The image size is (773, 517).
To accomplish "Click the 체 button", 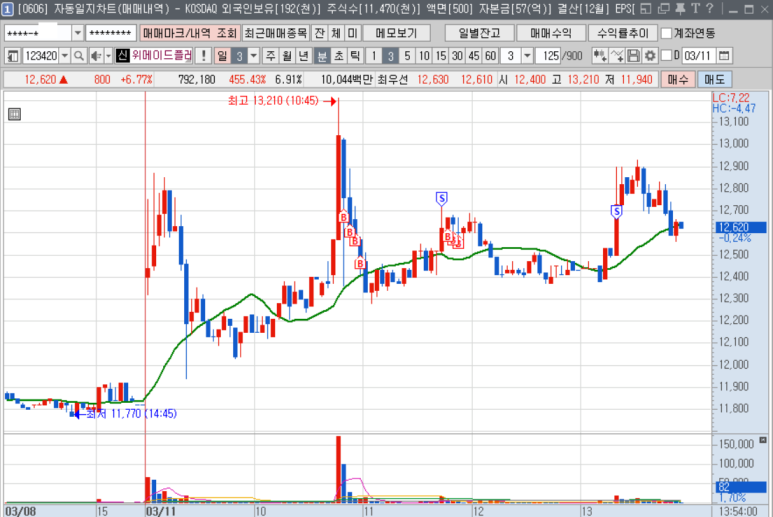I will (336, 33).
